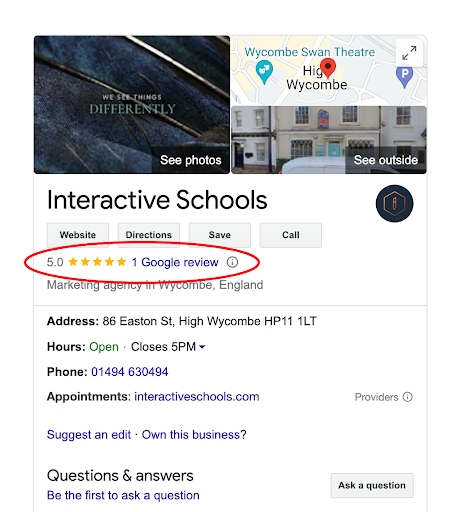Click the info icon next to Providers
This screenshot has height=512, width=463.
pyautogui.click(x=407, y=397)
